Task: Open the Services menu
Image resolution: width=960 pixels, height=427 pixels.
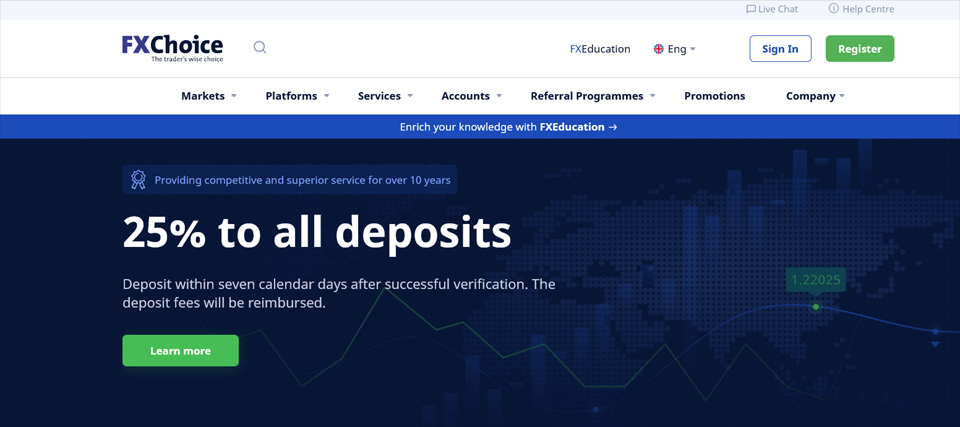Action: pos(380,96)
